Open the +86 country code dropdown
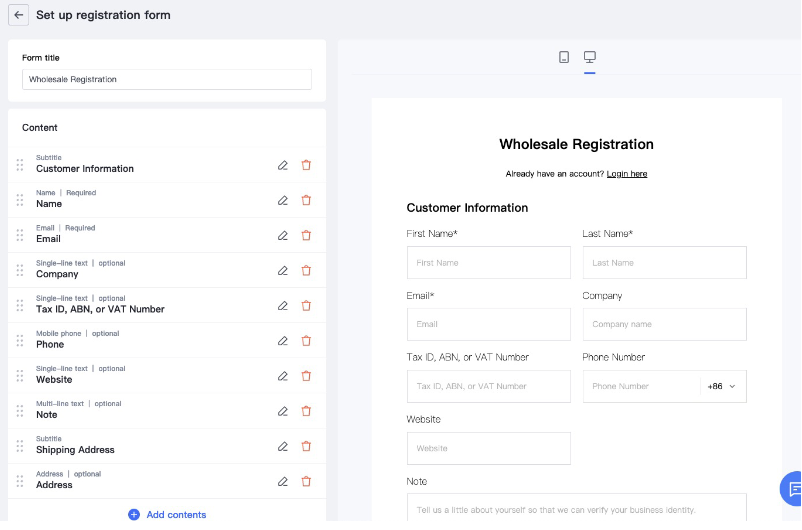The height and width of the screenshot is (530, 802). tap(722, 386)
